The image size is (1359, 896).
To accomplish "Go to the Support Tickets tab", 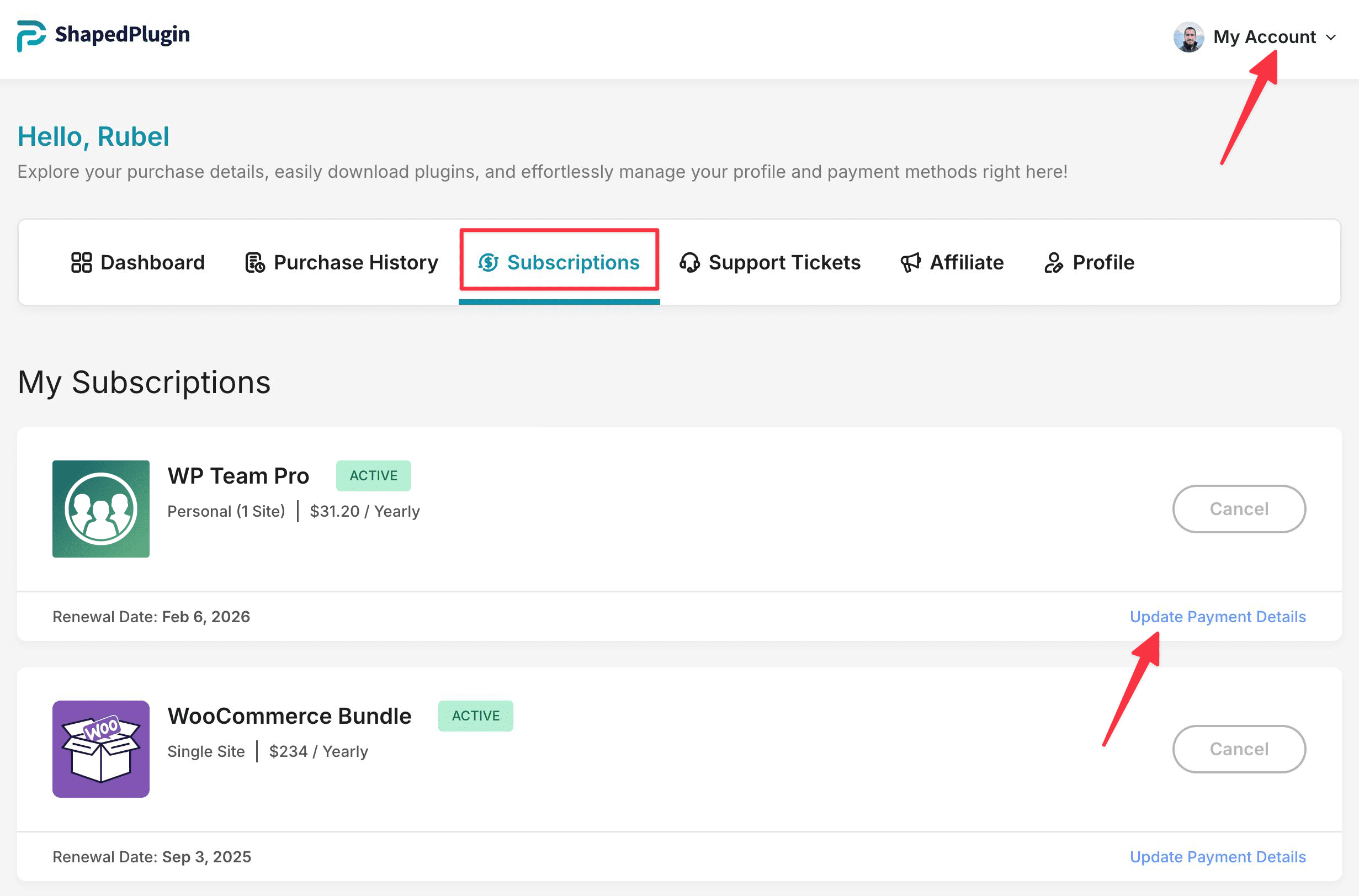I will tap(770, 262).
